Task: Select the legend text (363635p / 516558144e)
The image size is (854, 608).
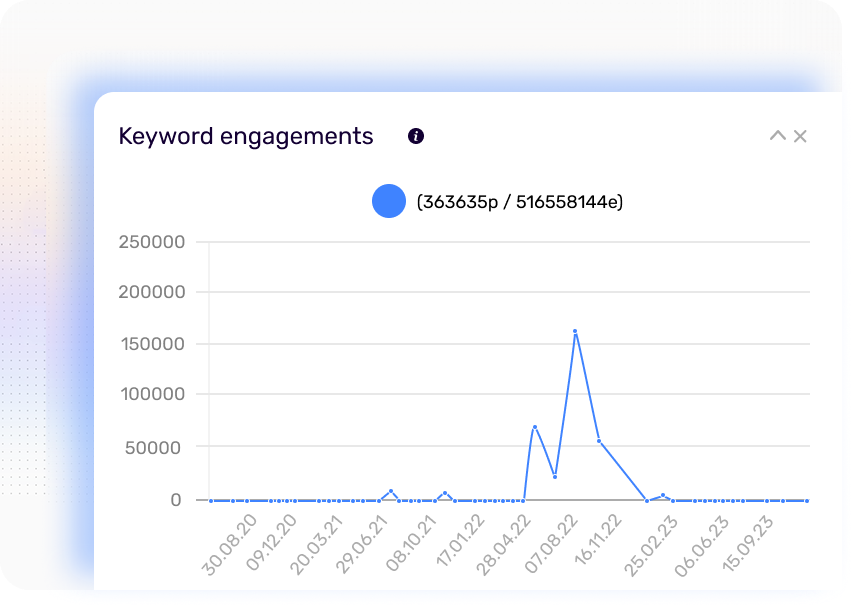Action: point(520,202)
